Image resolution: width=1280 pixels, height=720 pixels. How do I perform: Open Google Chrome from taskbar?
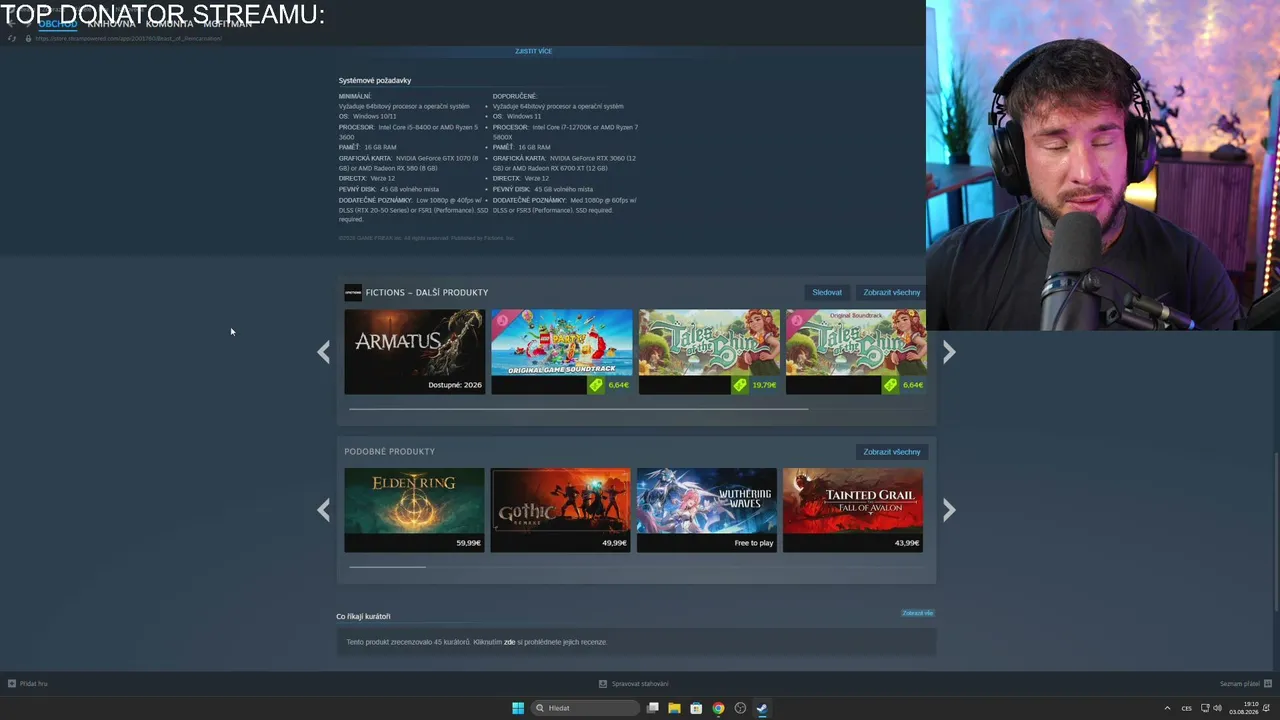pos(718,708)
